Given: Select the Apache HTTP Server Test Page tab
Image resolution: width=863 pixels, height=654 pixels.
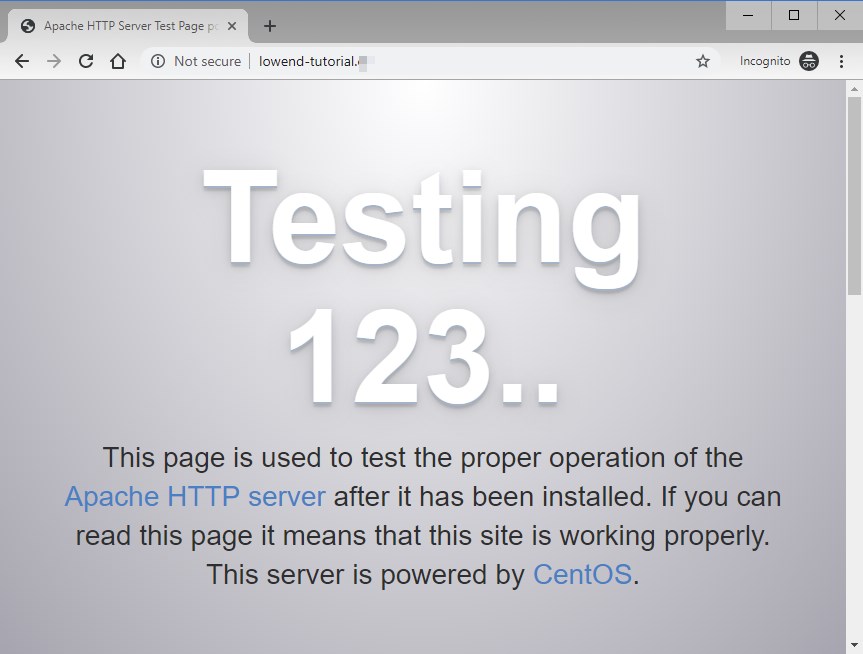Looking at the screenshot, I should (128, 26).
